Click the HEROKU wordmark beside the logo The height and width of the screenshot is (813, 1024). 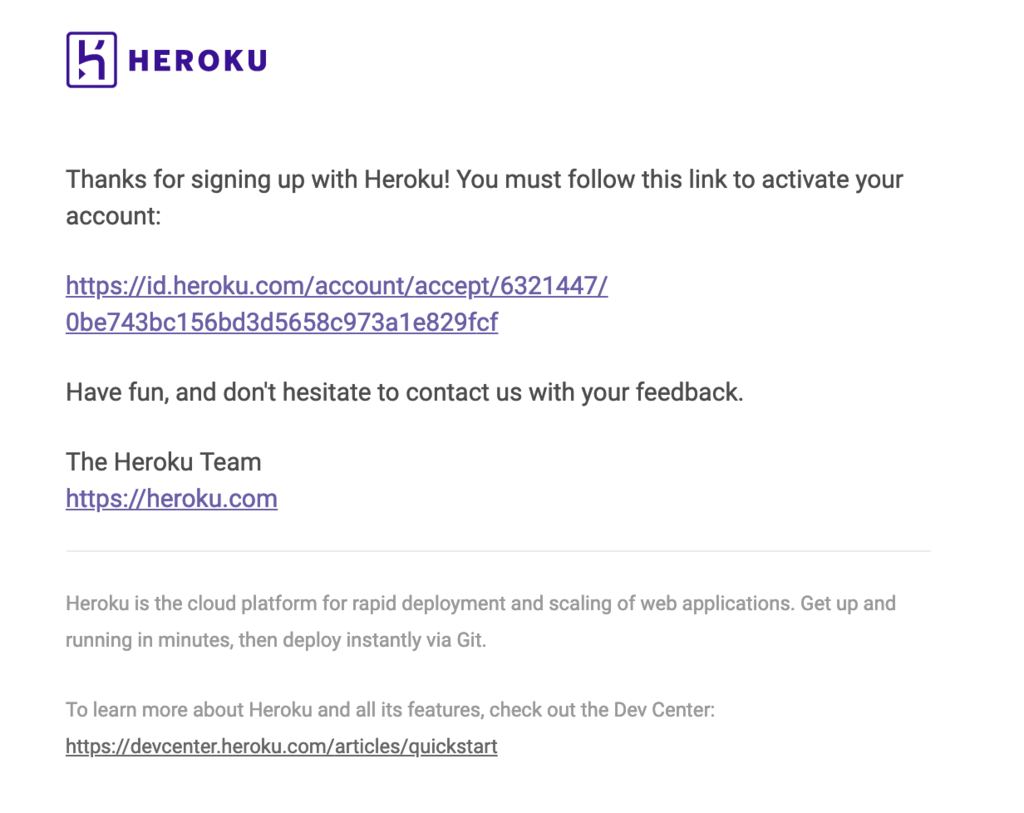click(x=198, y=61)
